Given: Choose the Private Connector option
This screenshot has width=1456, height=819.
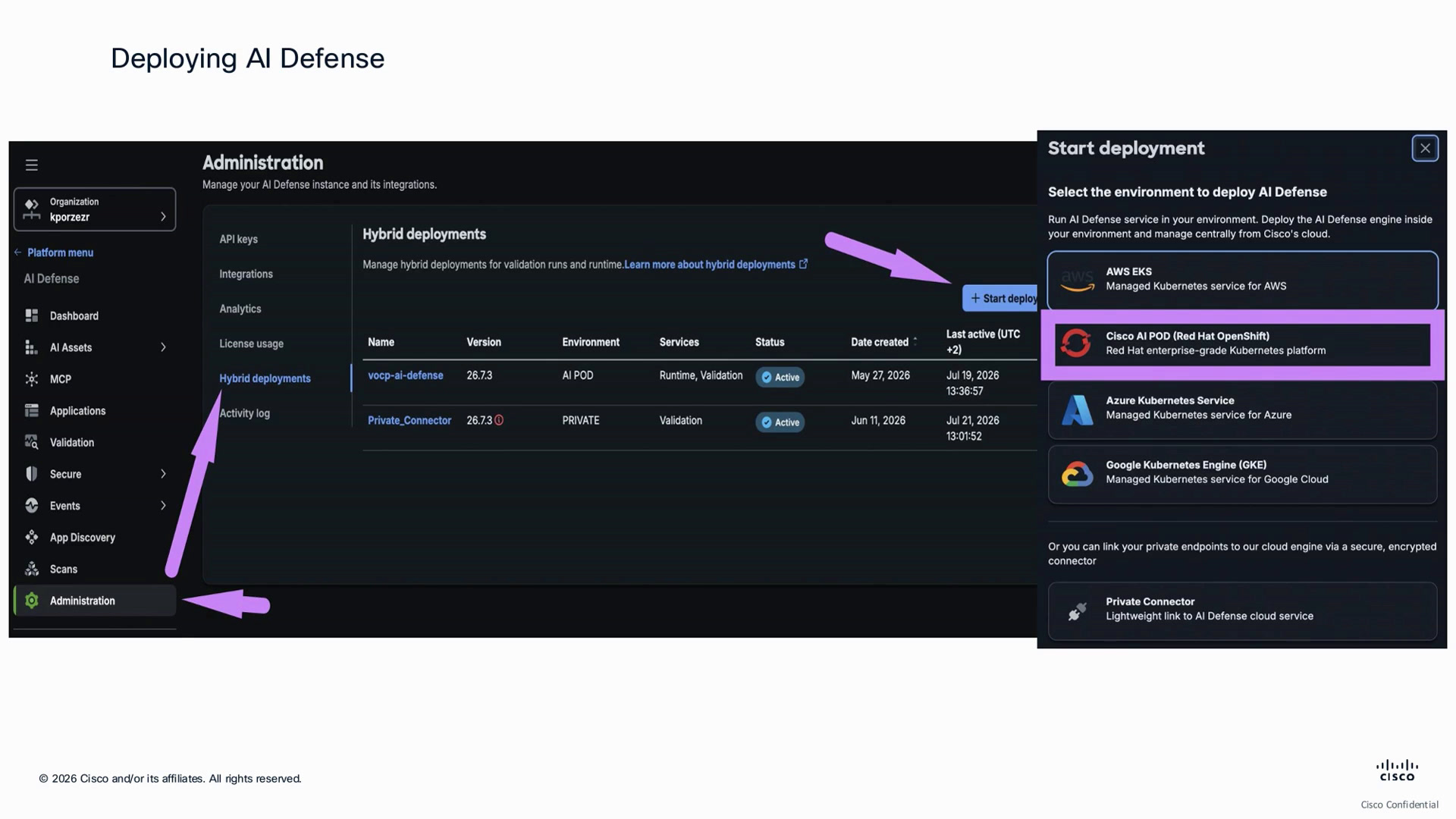Looking at the screenshot, I should point(1242,610).
